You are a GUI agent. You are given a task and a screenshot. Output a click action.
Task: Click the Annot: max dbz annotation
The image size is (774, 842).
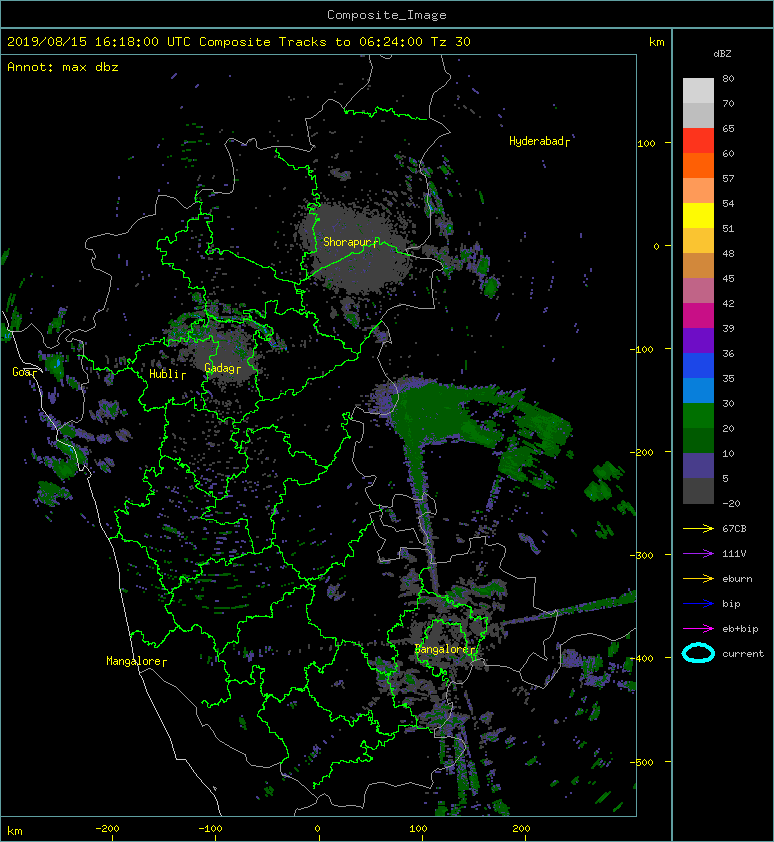point(63,67)
